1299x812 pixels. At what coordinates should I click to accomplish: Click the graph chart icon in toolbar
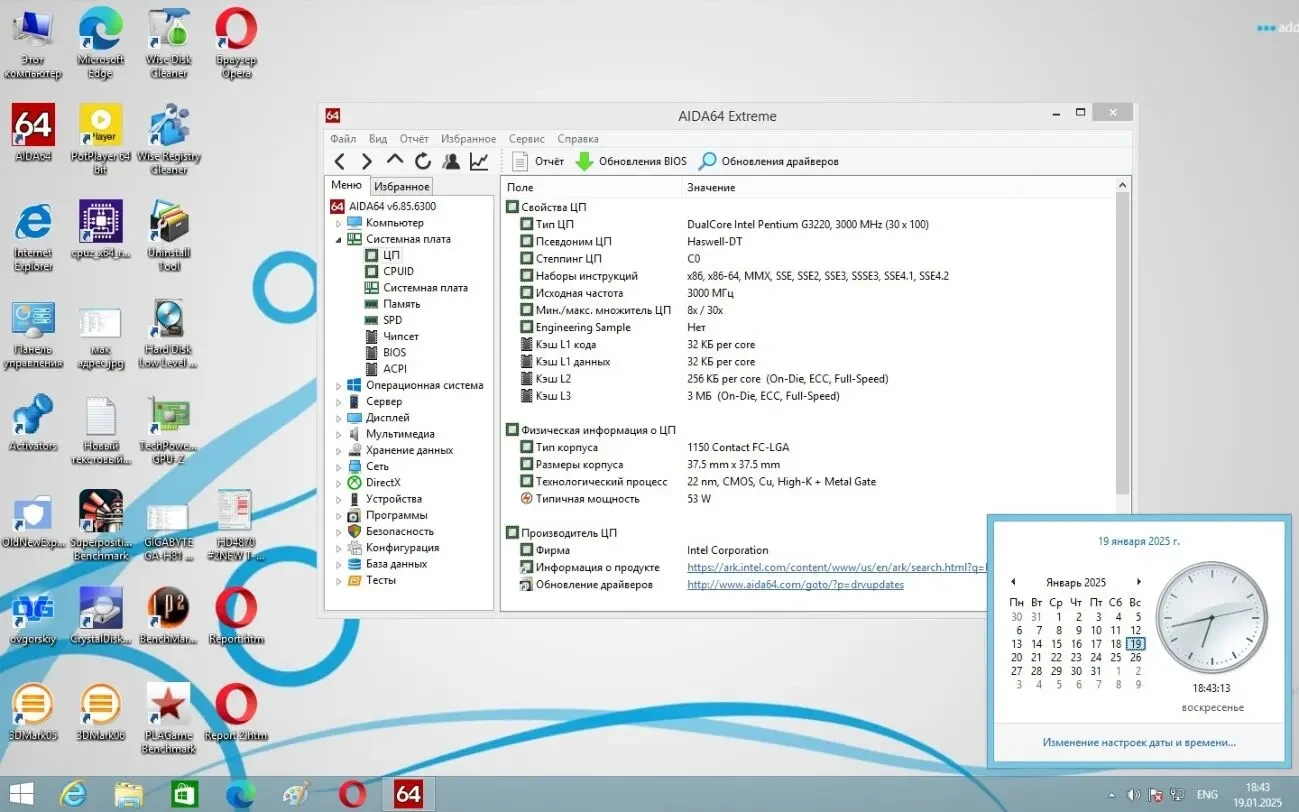480,161
